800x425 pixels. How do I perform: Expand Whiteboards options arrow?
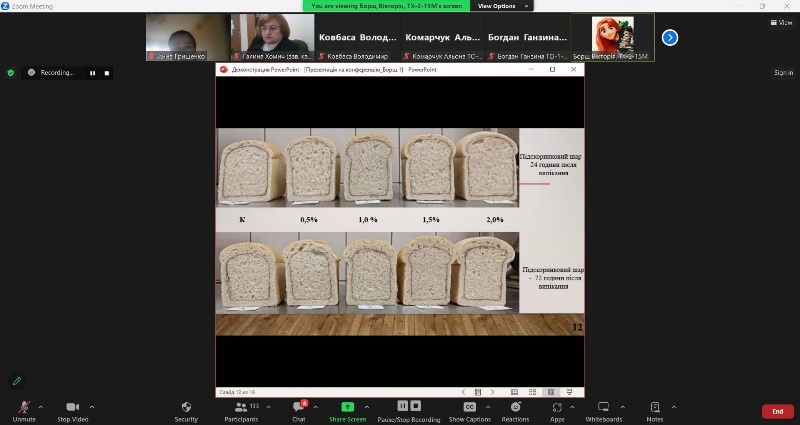coord(622,407)
